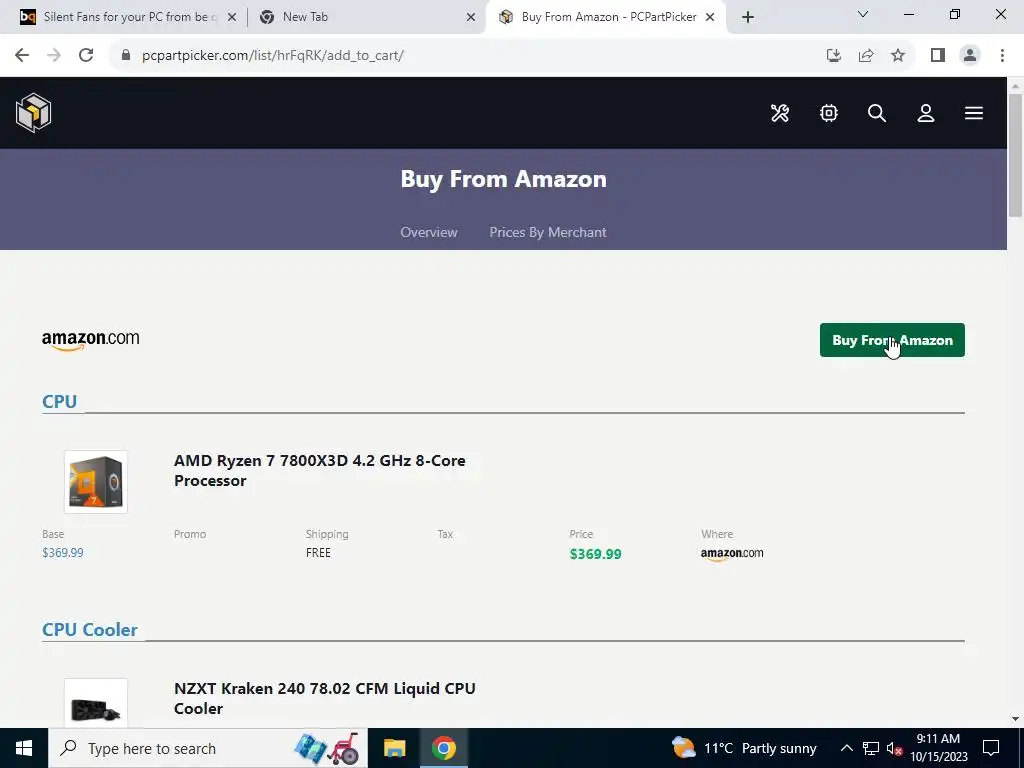The image size is (1024, 768).
Task: Open Chrome from the taskbar
Action: click(443, 748)
